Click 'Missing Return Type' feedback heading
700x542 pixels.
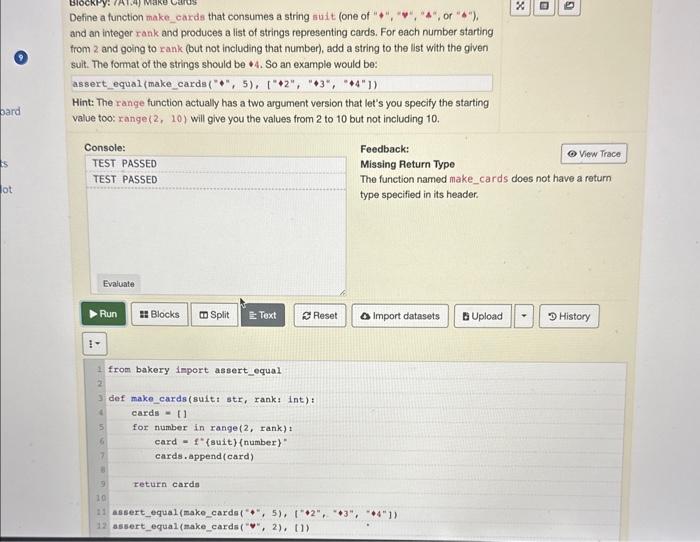[x=407, y=164]
